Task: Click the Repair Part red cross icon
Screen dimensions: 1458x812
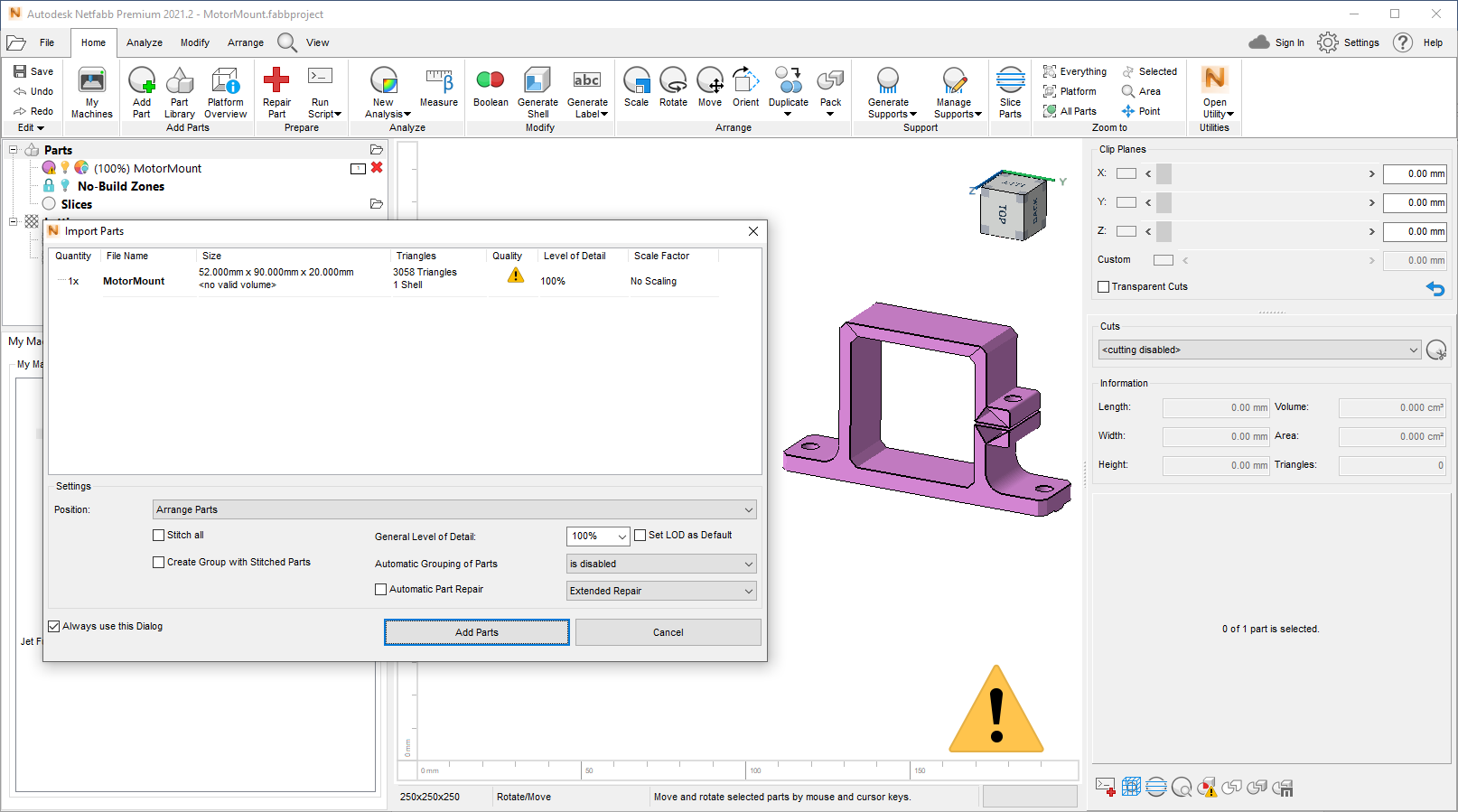Action: click(276, 80)
